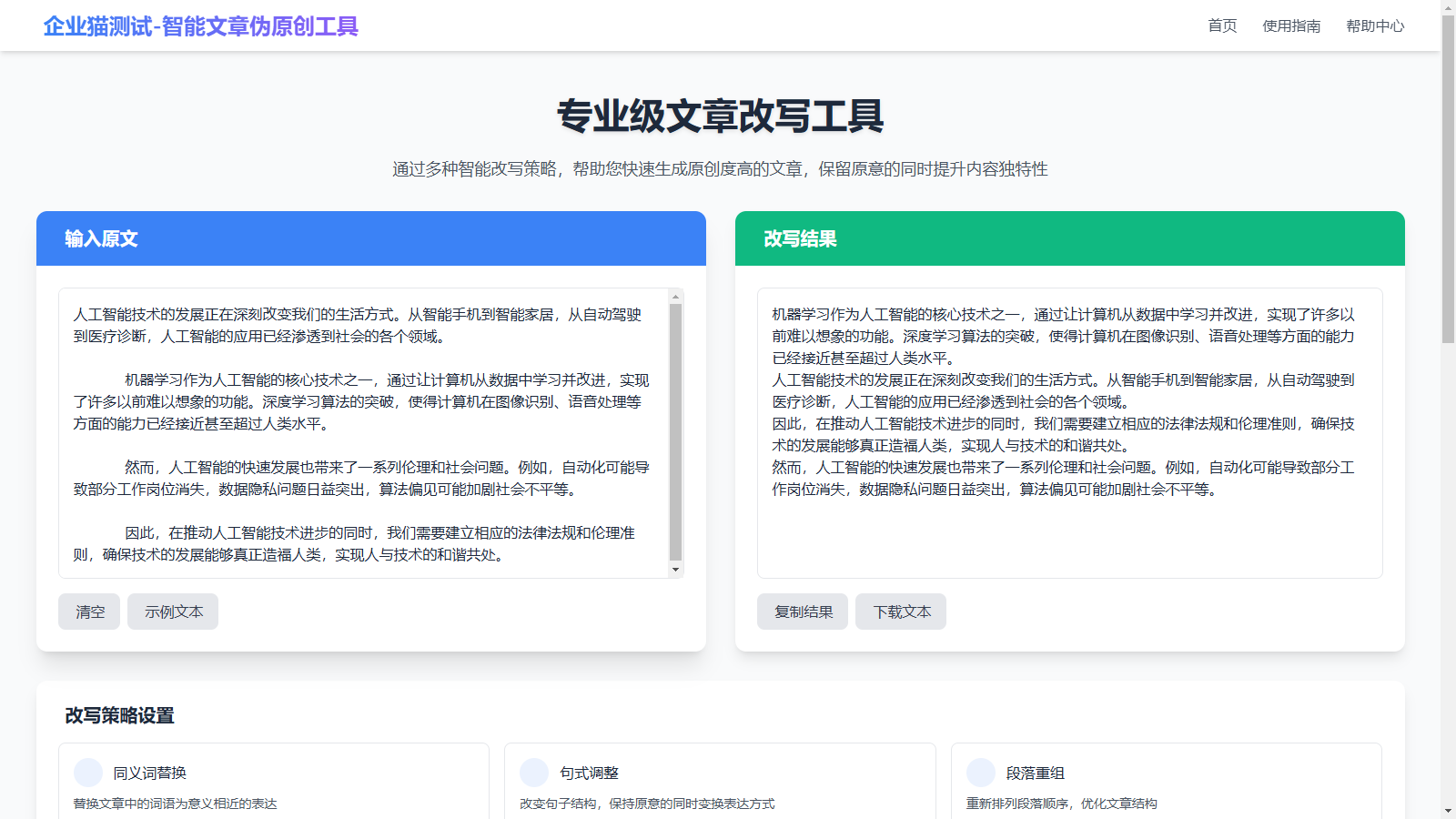Click the 企业猫测试 site logo title
The height and width of the screenshot is (819, 1456).
pyautogui.click(x=200, y=26)
